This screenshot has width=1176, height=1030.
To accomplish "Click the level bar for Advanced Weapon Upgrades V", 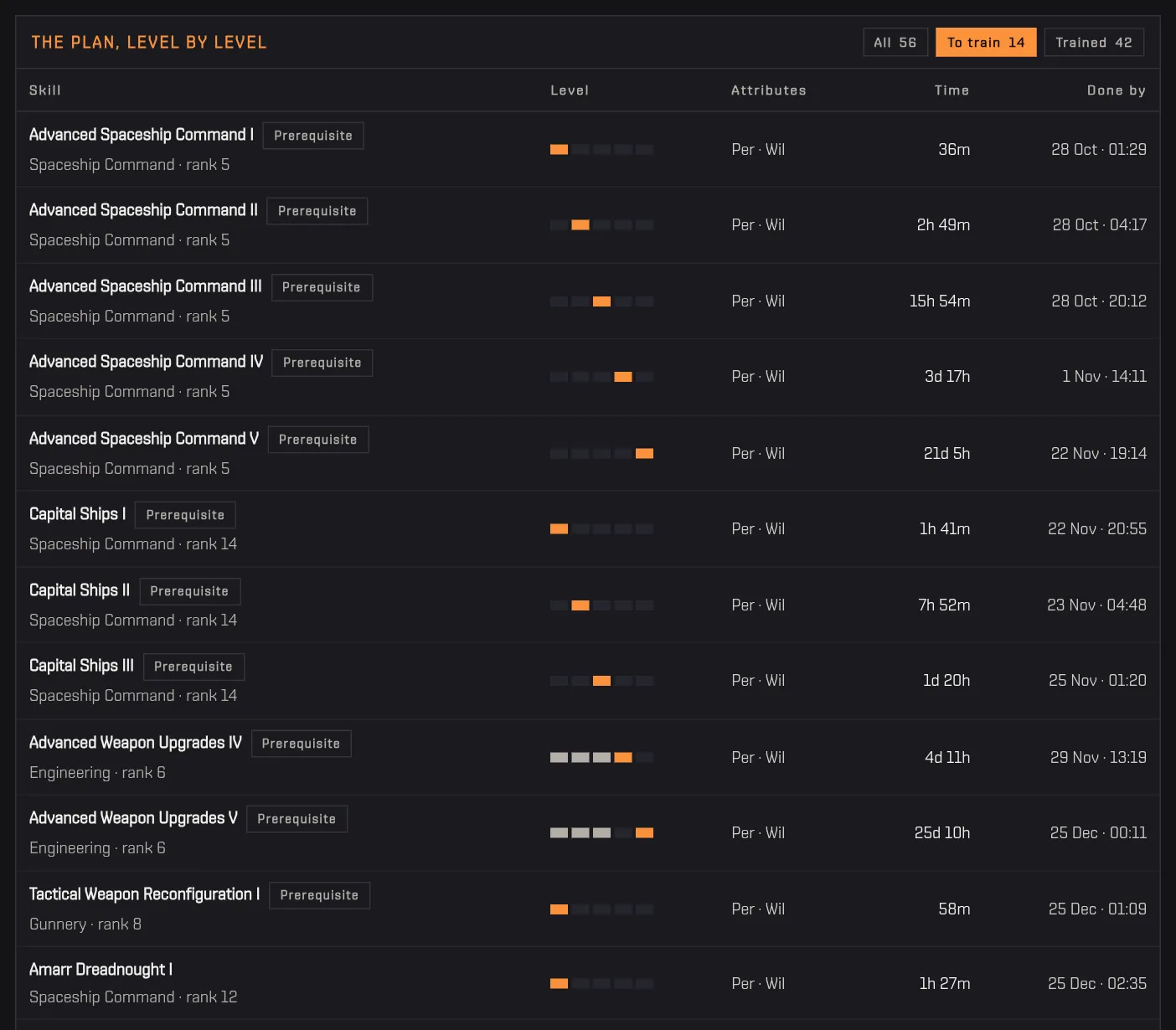I will 601,833.
